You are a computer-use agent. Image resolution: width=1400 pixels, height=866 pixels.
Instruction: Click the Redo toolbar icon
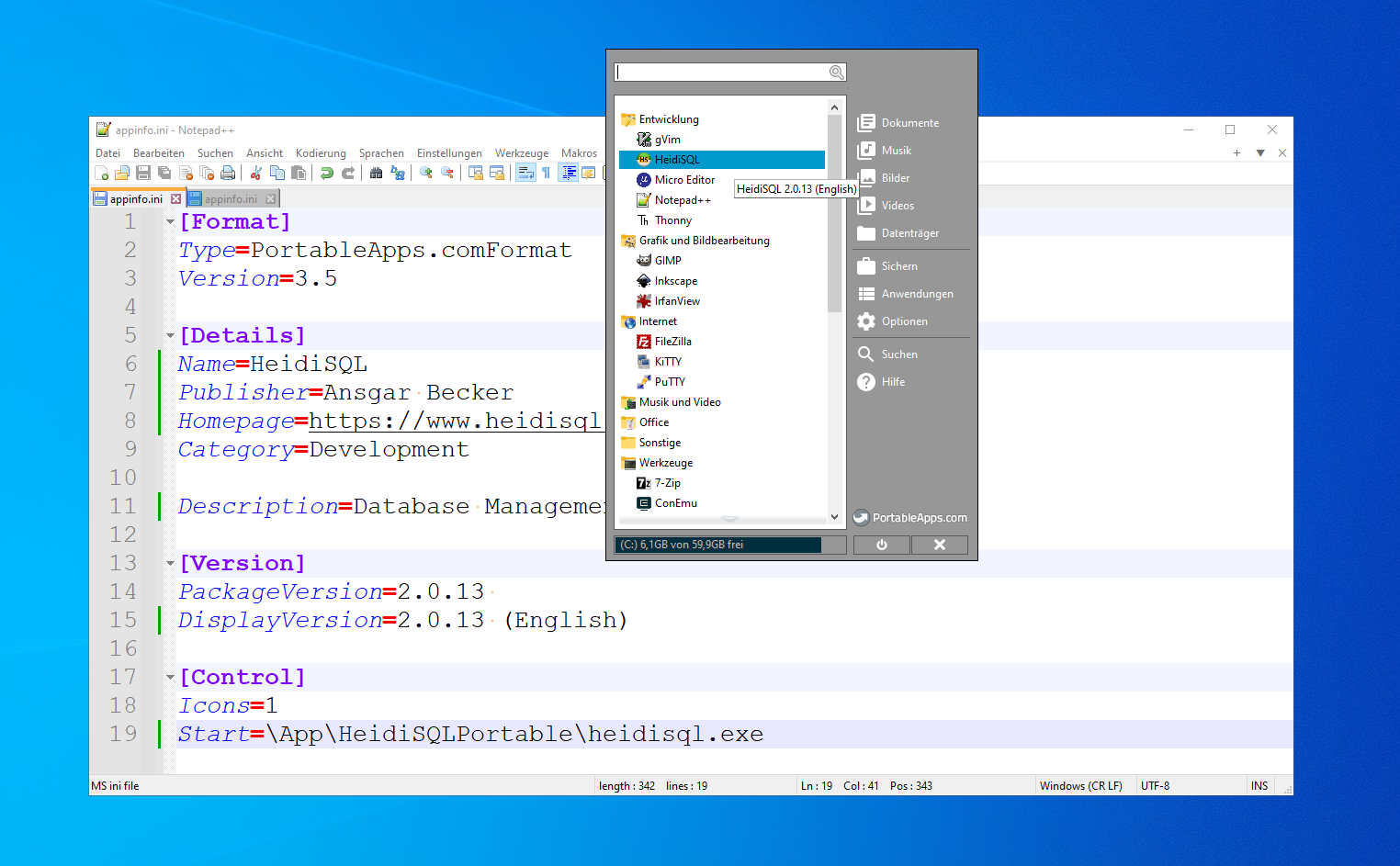tap(348, 173)
